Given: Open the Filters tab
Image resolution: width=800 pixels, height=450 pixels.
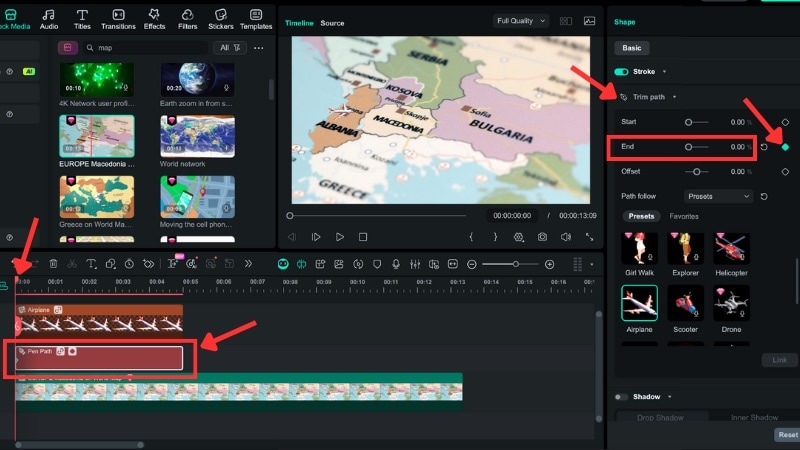Looking at the screenshot, I should tap(187, 19).
